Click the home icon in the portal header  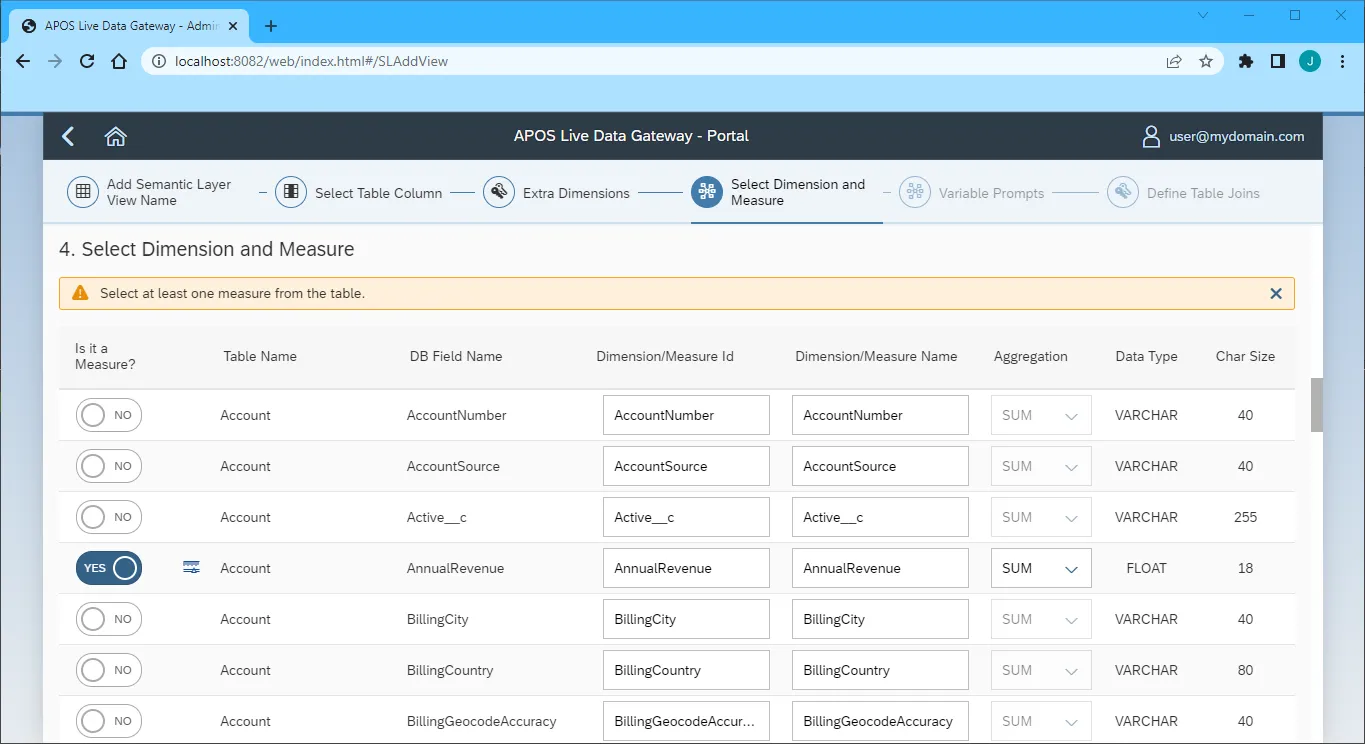115,136
